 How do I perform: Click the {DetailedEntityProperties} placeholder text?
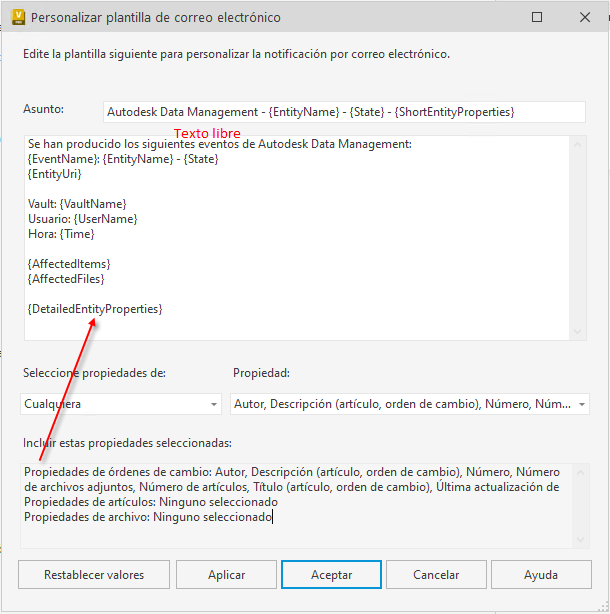95,309
